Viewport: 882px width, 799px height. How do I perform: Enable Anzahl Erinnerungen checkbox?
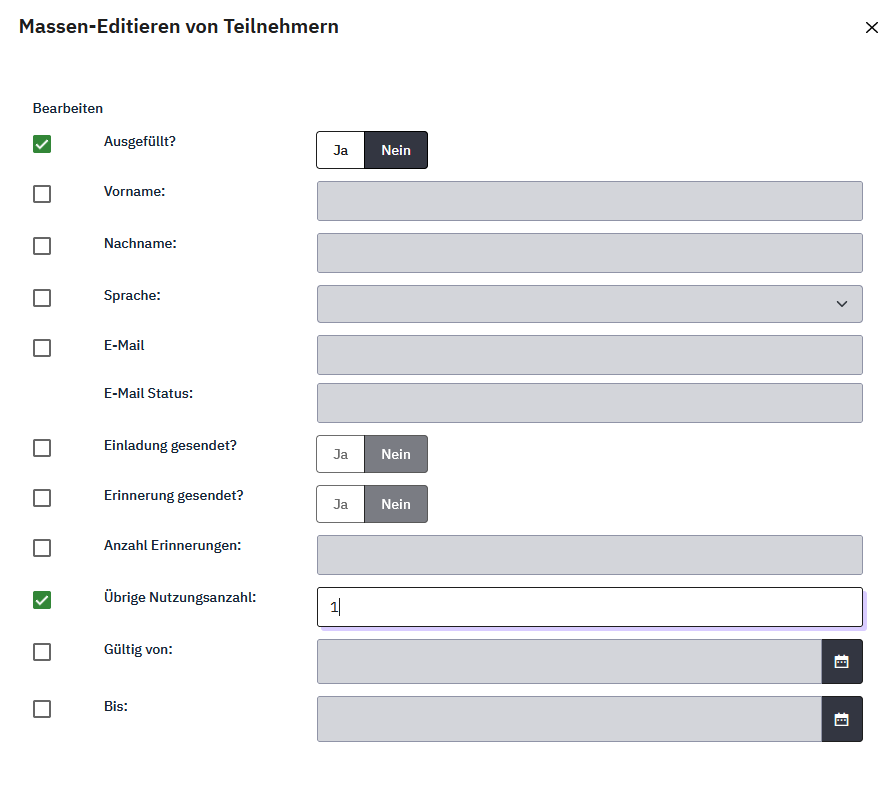pyautogui.click(x=42, y=548)
